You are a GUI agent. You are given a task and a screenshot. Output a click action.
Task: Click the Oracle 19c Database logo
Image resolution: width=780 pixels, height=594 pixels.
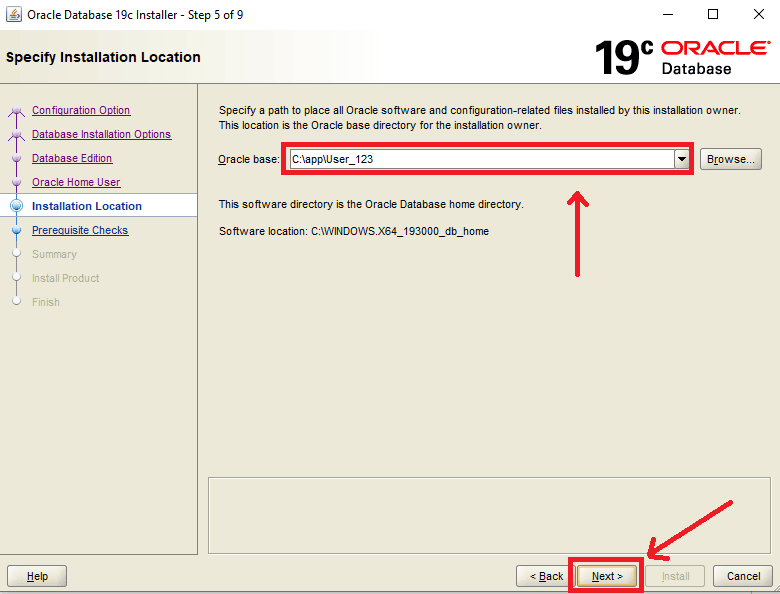[x=683, y=58]
